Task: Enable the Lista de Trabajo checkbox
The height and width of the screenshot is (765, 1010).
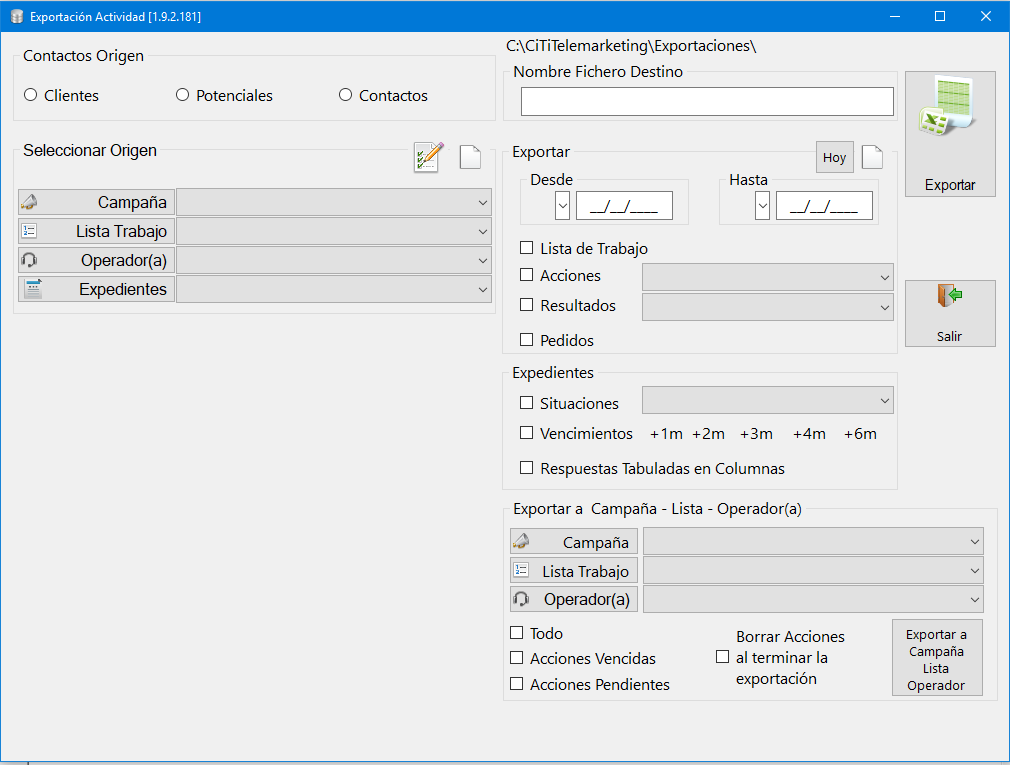Action: pyautogui.click(x=526, y=248)
